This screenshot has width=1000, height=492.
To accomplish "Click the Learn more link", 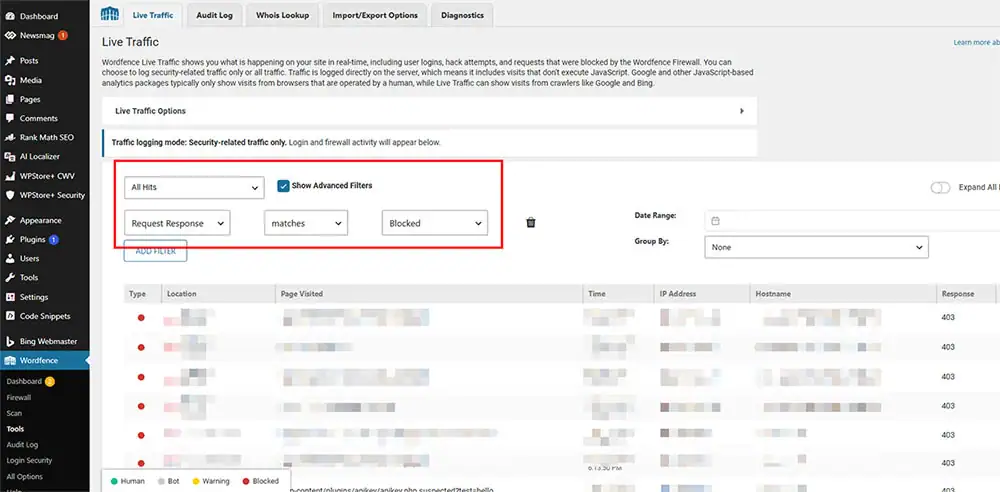I will (976, 43).
